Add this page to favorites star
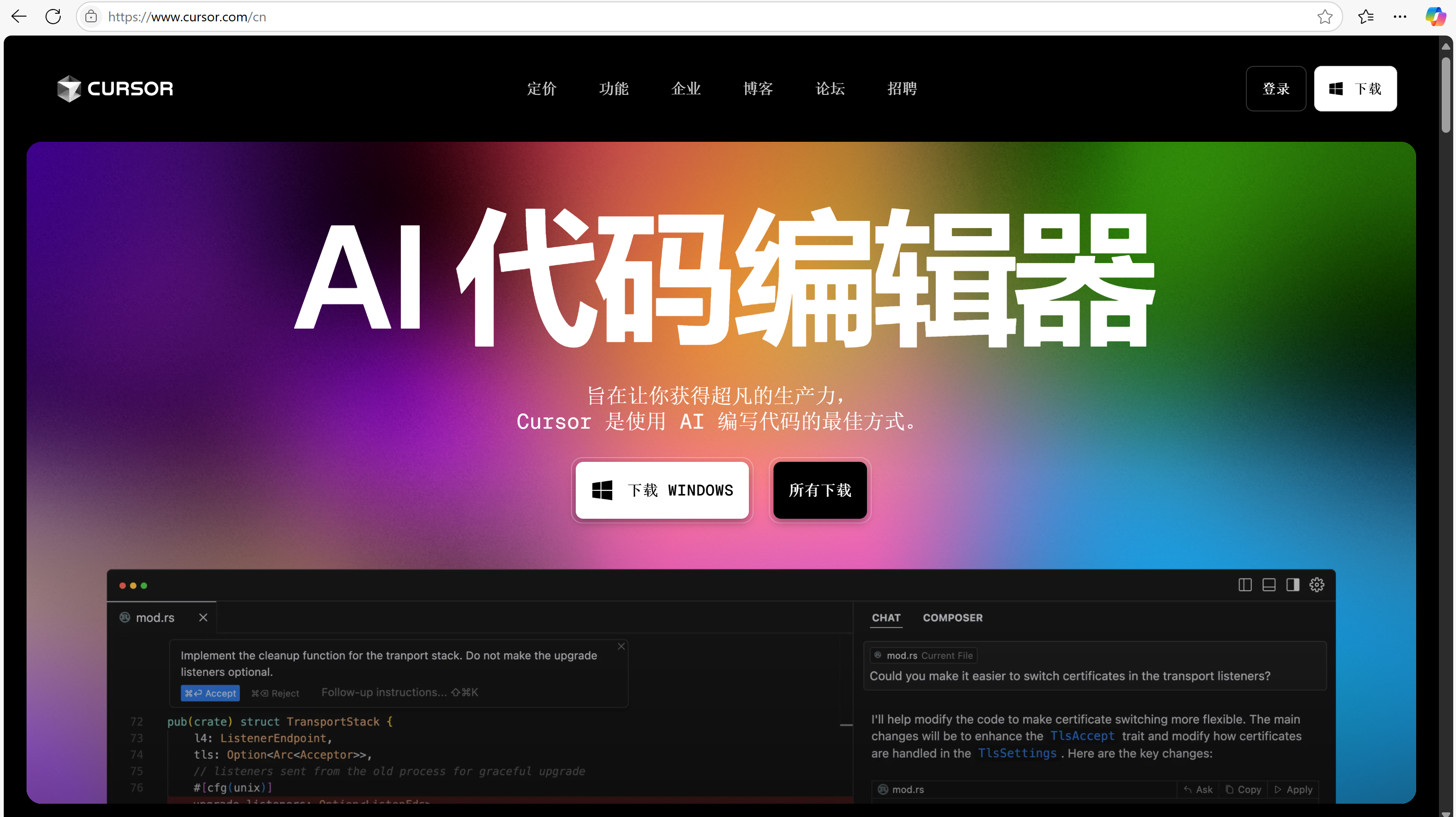 [1325, 17]
